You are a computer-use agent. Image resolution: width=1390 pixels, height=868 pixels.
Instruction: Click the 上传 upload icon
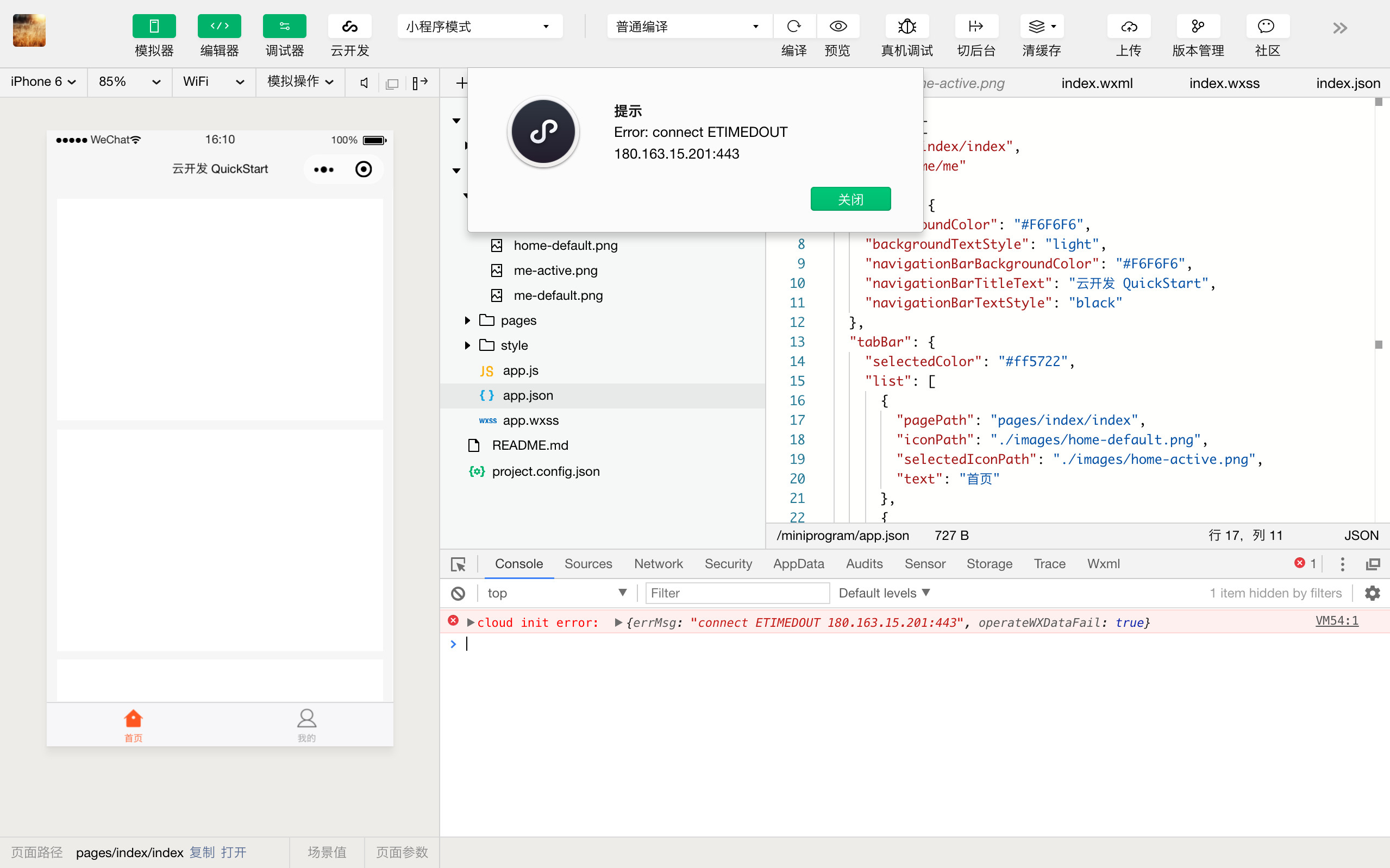1129,27
